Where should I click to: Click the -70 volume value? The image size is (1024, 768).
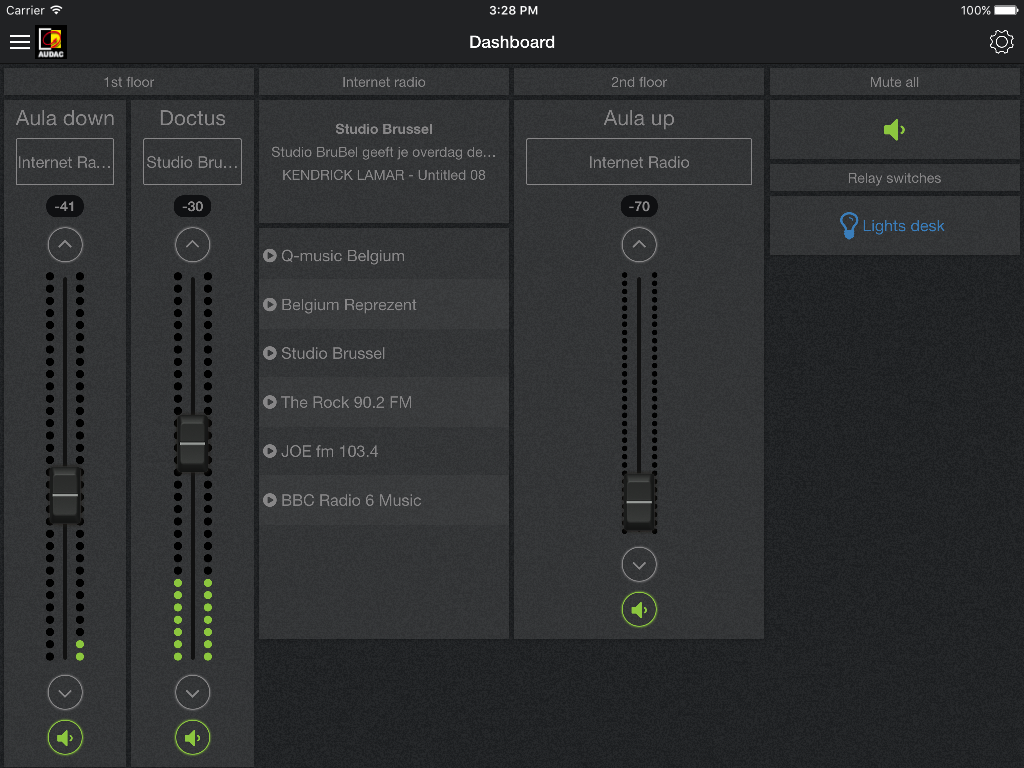(x=639, y=206)
